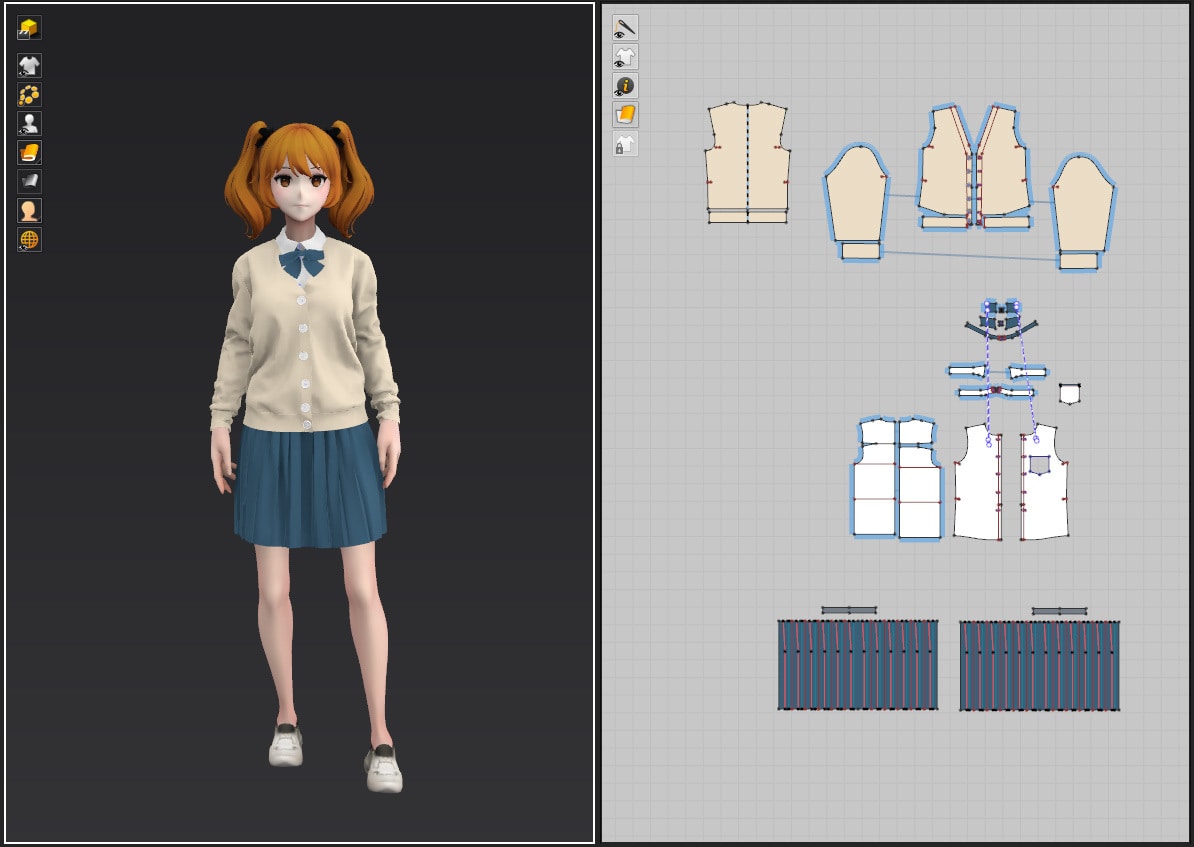This screenshot has height=847, width=1194.
Task: Select the right blue pleated skirt pattern
Action: [1039, 666]
